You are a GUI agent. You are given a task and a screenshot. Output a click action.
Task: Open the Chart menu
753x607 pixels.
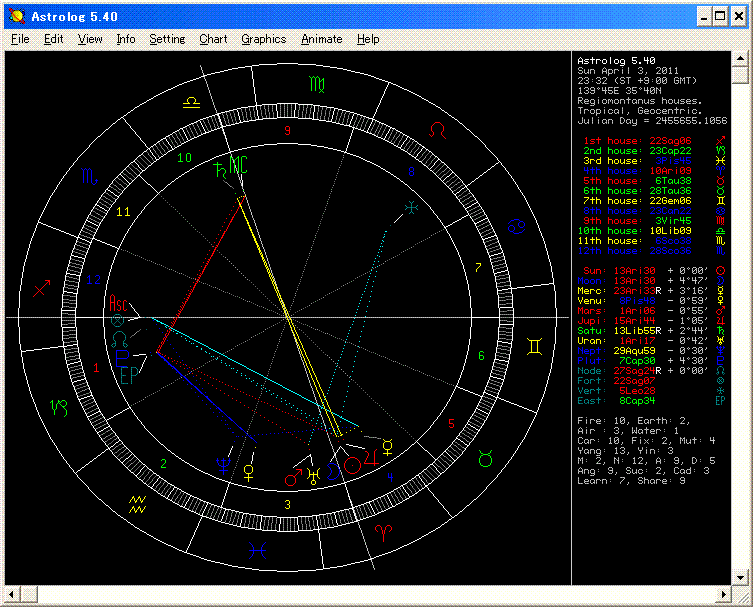pos(213,39)
